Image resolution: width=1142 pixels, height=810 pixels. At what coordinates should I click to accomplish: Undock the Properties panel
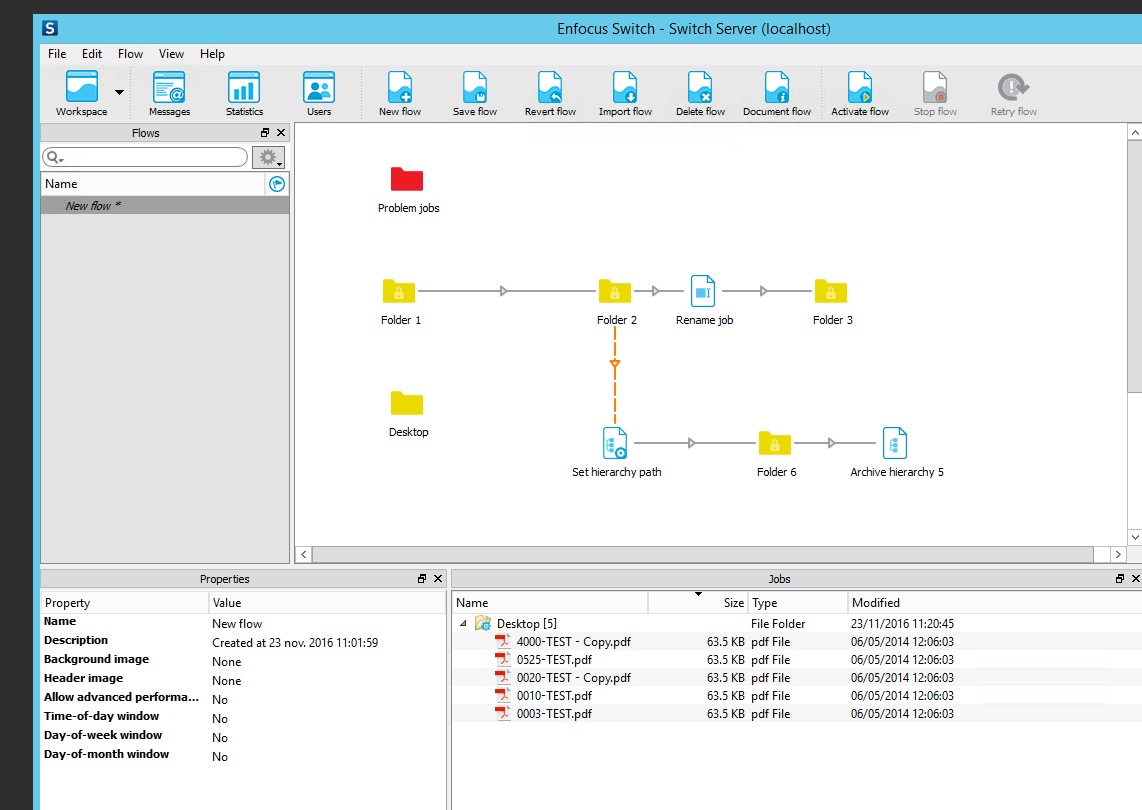[x=422, y=578]
